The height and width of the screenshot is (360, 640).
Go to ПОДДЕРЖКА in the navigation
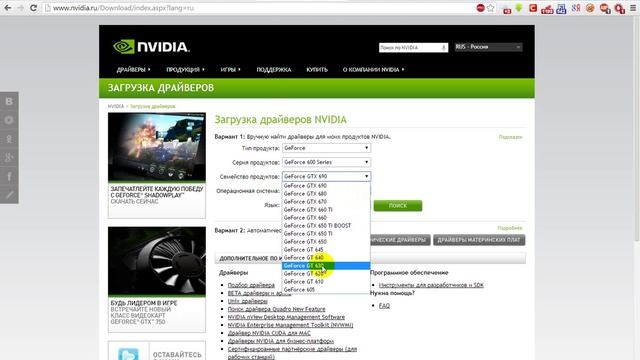point(273,70)
